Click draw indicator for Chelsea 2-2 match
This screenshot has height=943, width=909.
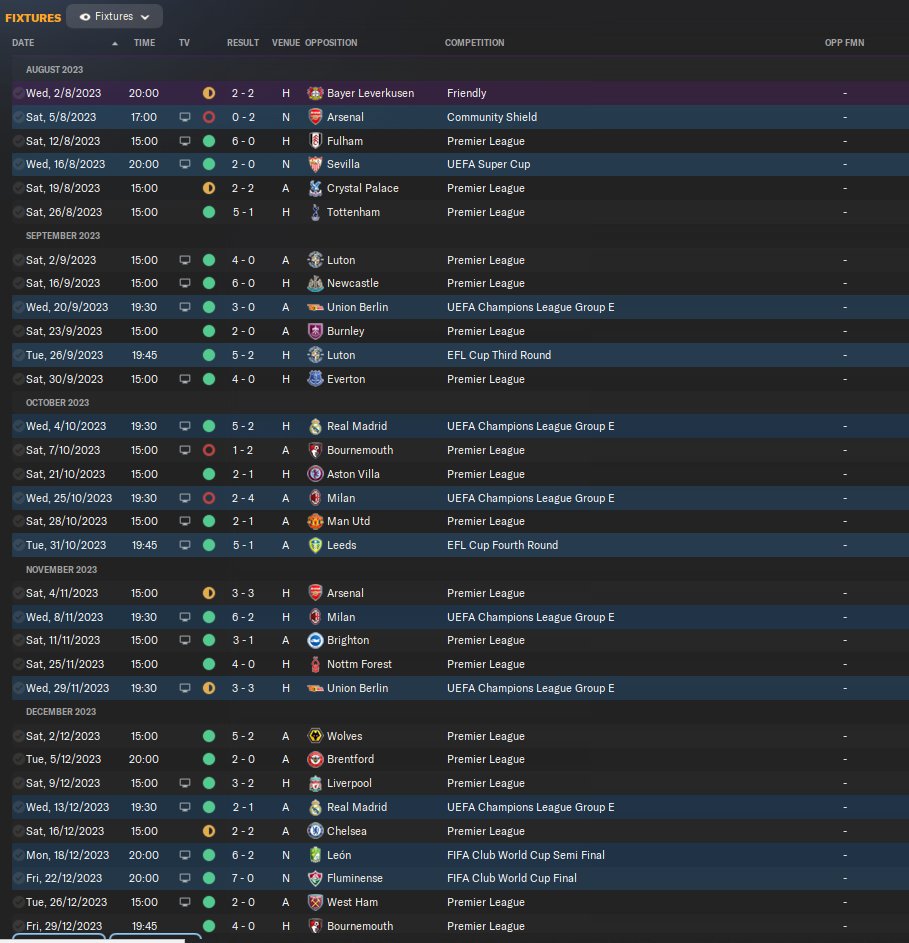tap(209, 831)
